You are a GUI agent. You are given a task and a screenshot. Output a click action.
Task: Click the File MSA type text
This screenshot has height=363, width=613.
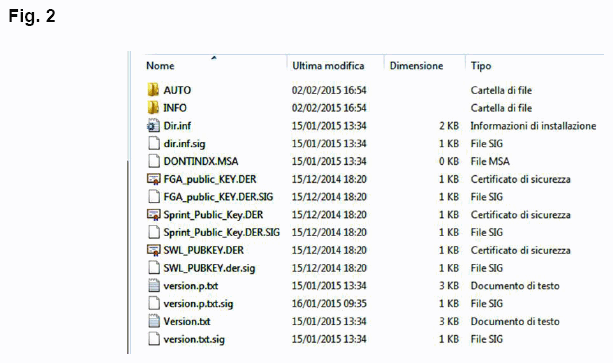coord(490,161)
